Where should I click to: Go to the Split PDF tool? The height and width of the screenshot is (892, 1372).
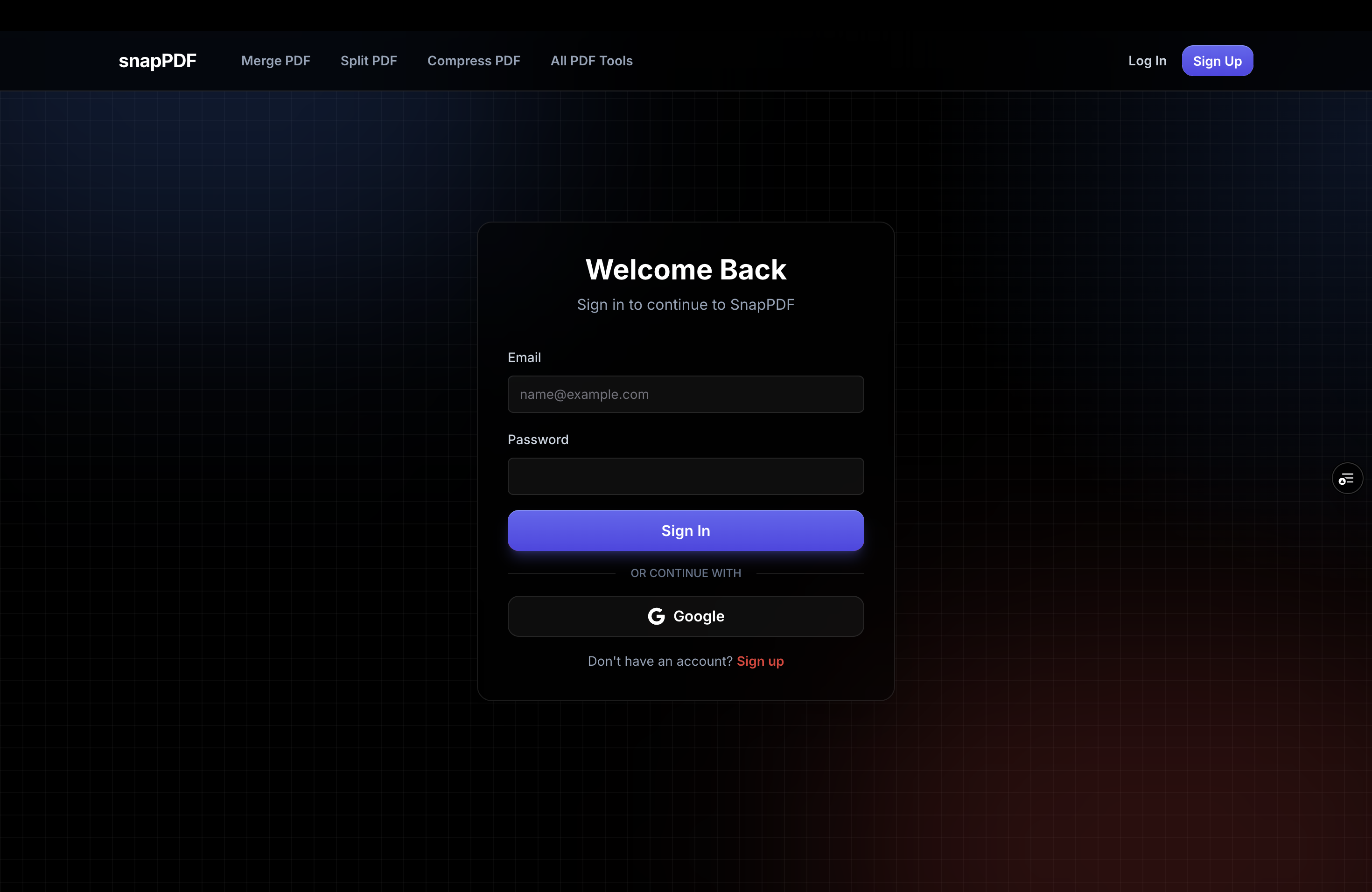coord(368,61)
